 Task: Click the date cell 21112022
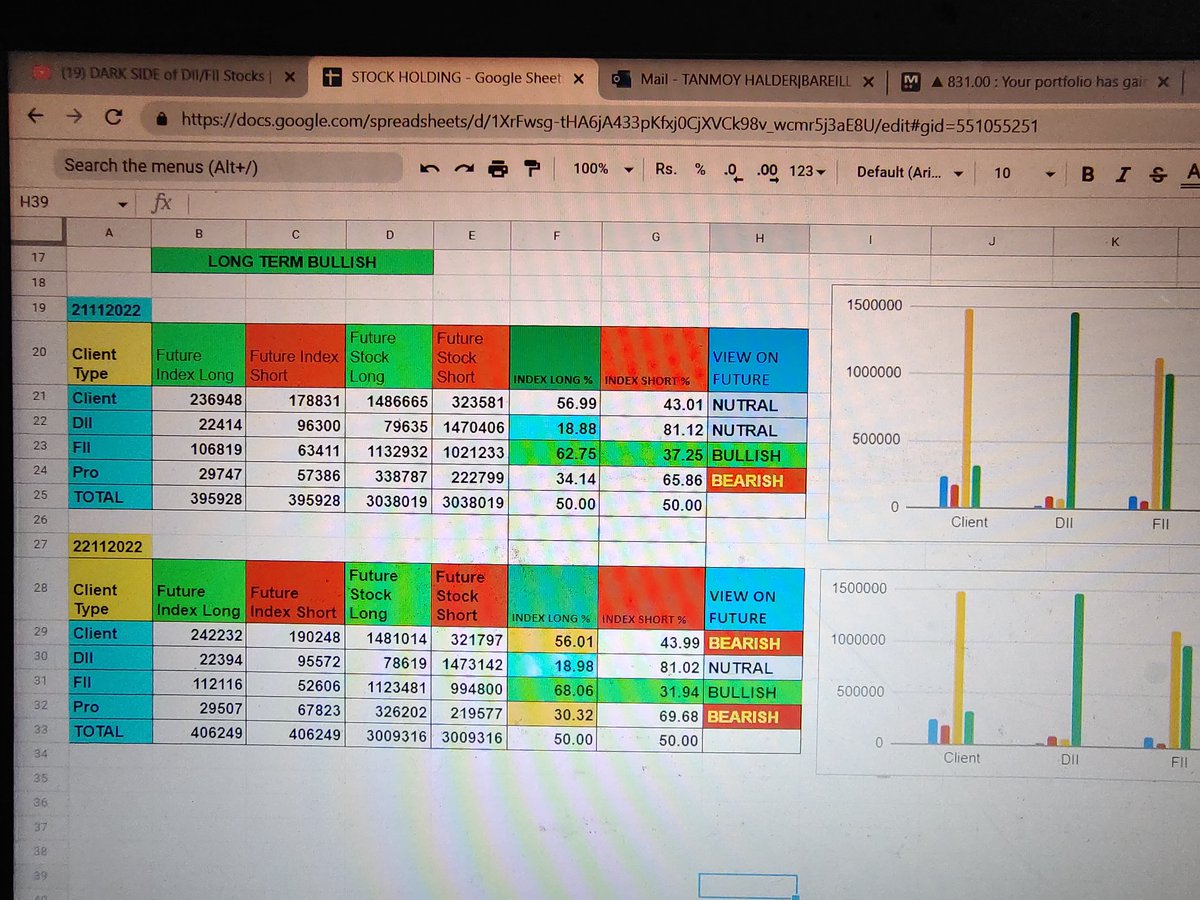pos(109,310)
